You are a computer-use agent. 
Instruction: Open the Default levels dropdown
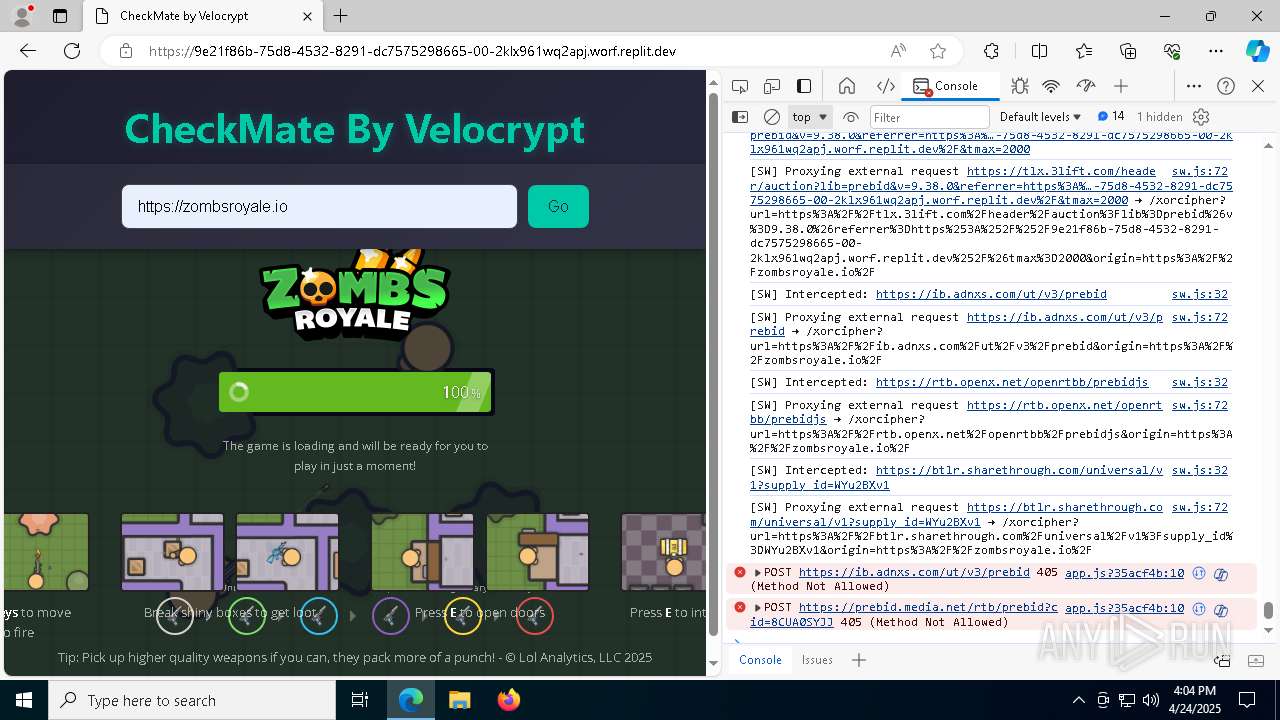[1040, 117]
